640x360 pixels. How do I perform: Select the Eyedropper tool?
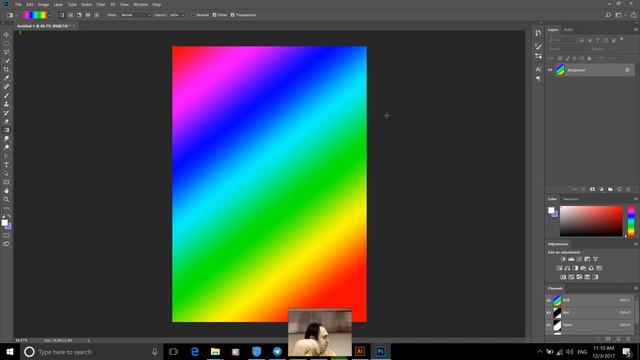(6, 78)
